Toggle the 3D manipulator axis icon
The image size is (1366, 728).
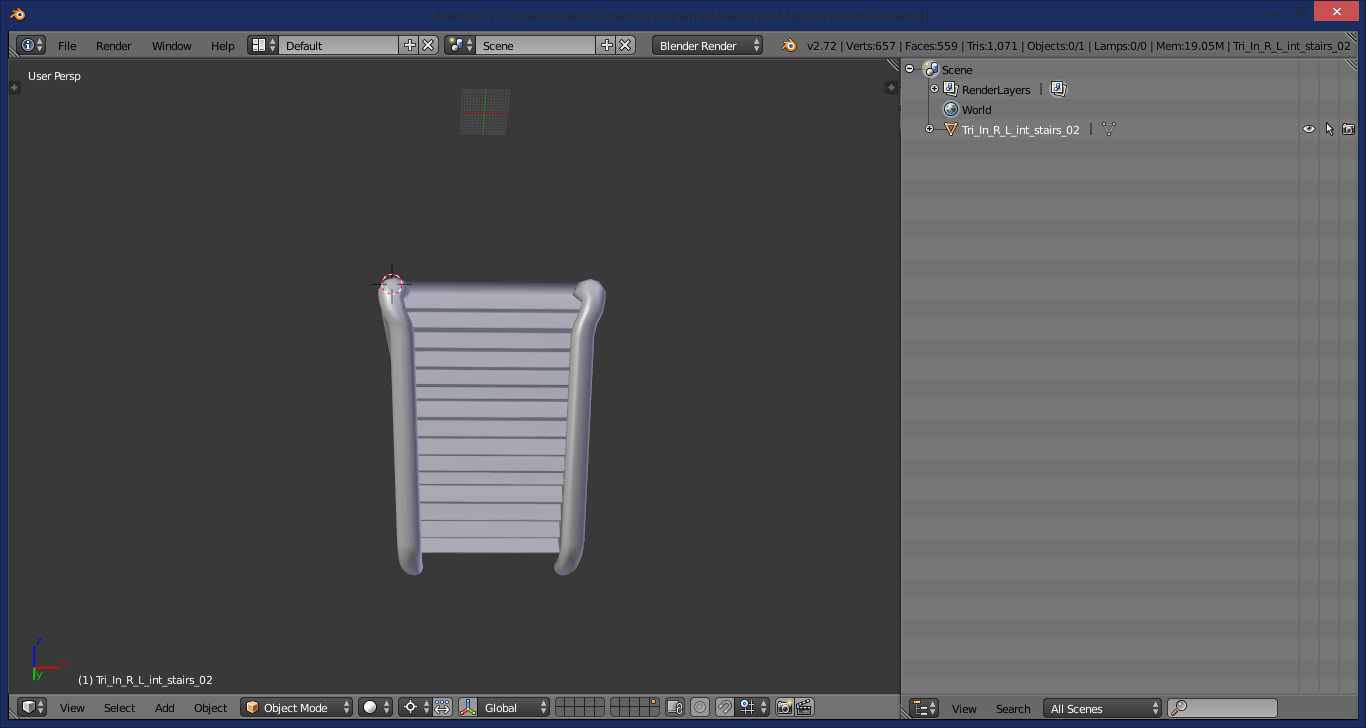467,707
